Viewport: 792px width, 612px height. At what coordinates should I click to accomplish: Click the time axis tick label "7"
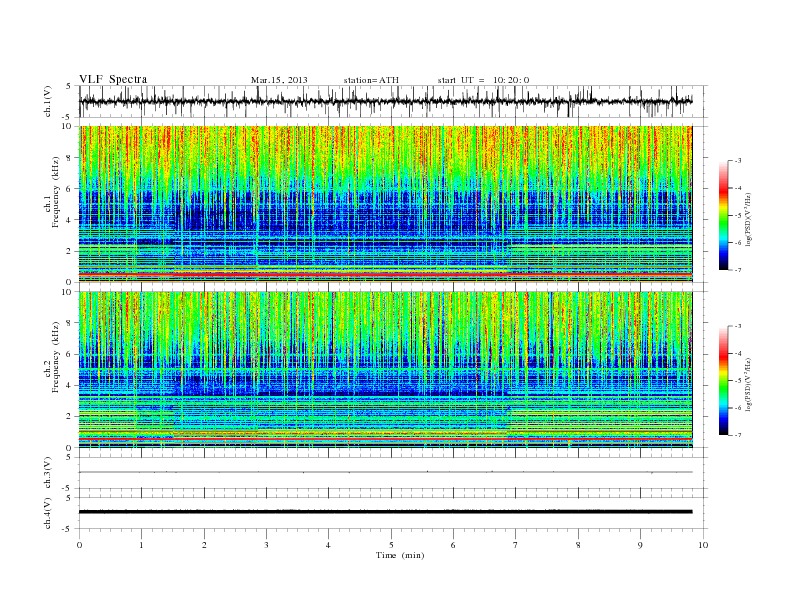point(516,545)
